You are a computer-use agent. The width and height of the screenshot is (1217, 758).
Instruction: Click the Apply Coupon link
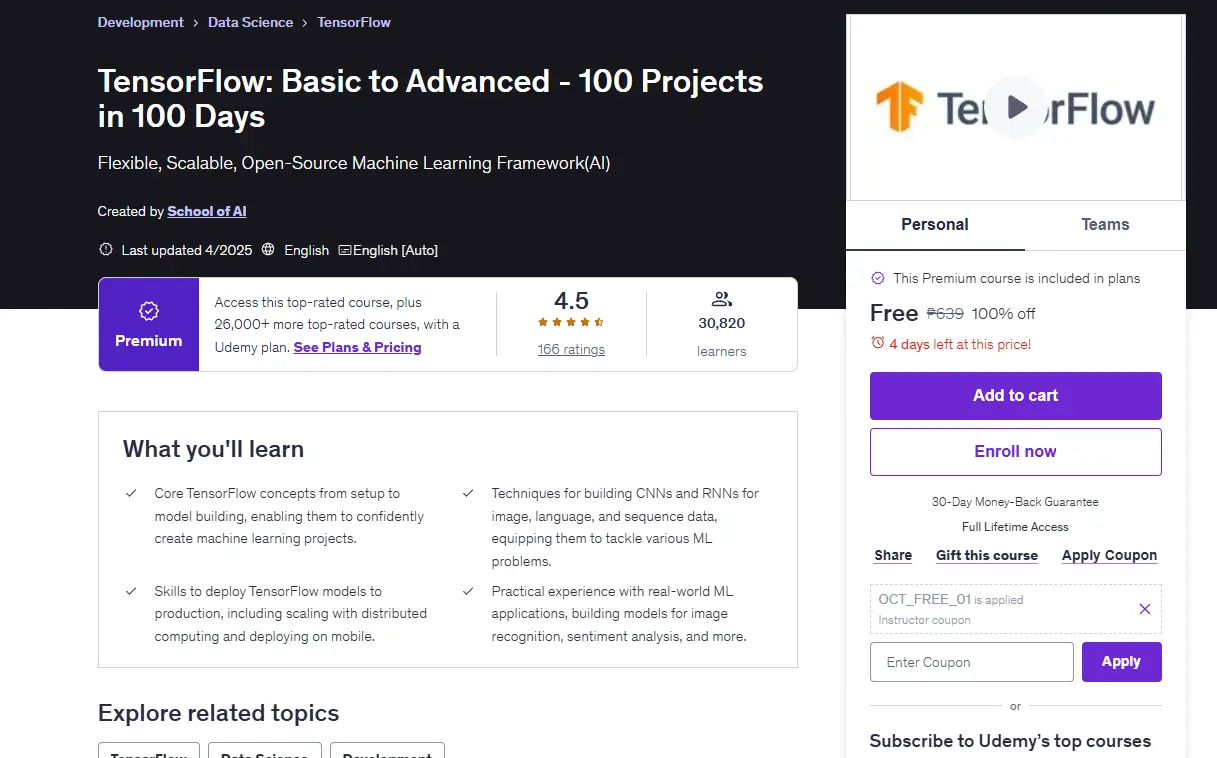[1110, 555]
